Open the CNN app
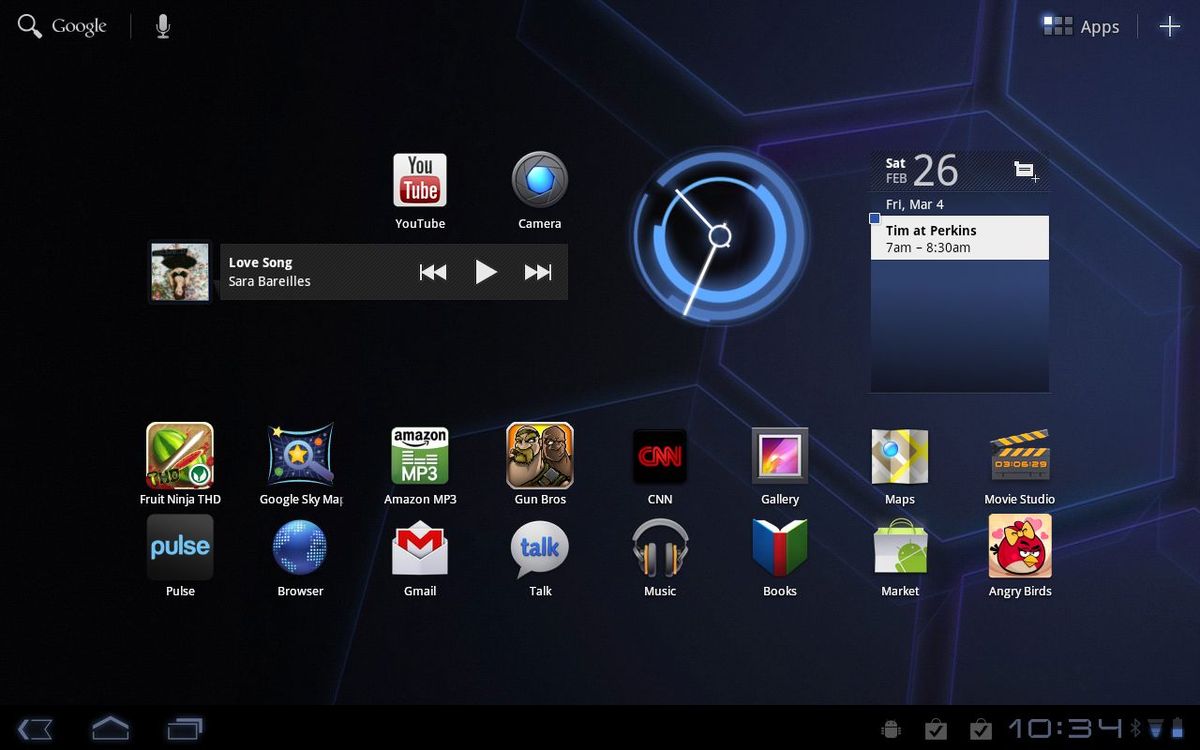 (x=659, y=455)
